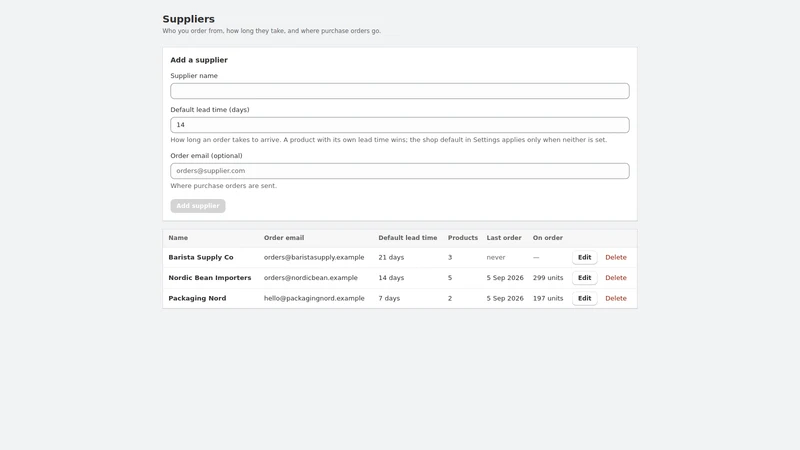Edit the Packaging Nord supplier
Viewport: 800px width, 450px height.
[x=584, y=298]
